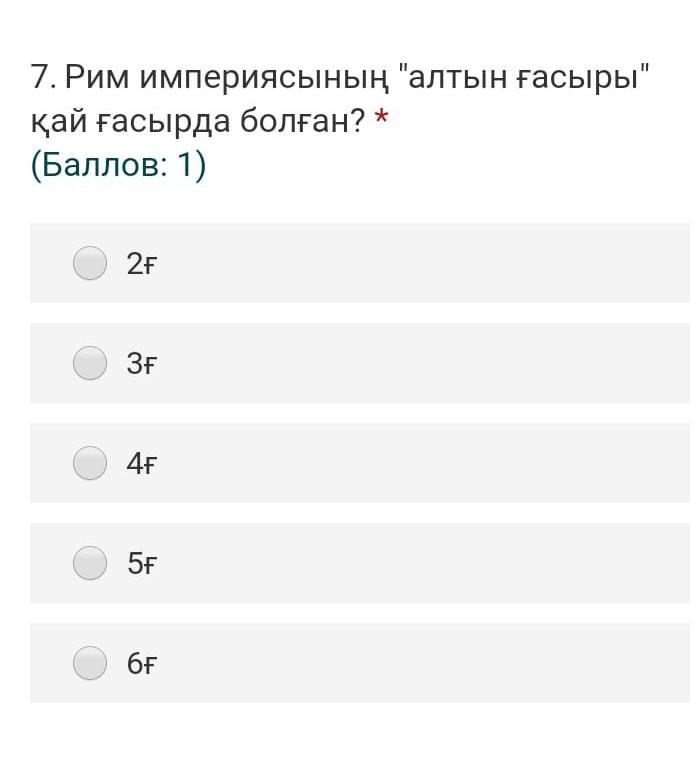Tap the "4ғ" answer label text
The image size is (694, 760).
pos(142,464)
